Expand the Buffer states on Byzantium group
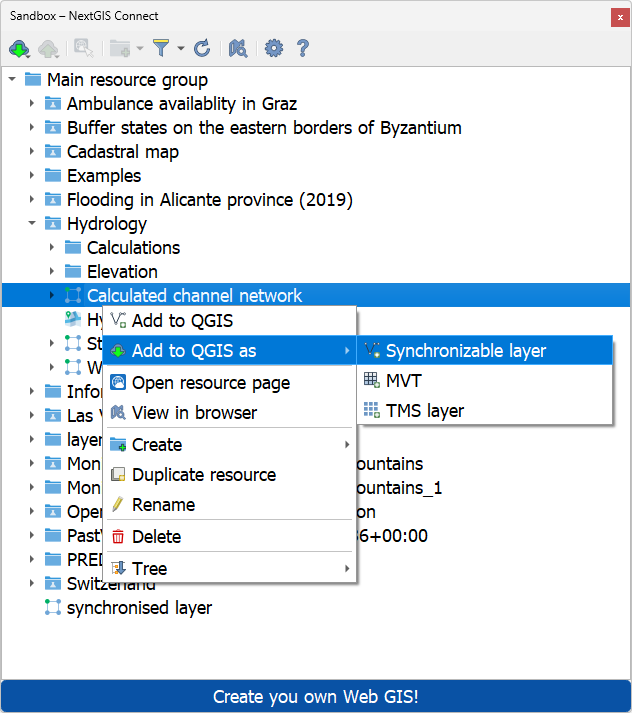This screenshot has width=632, height=713. tap(31, 127)
